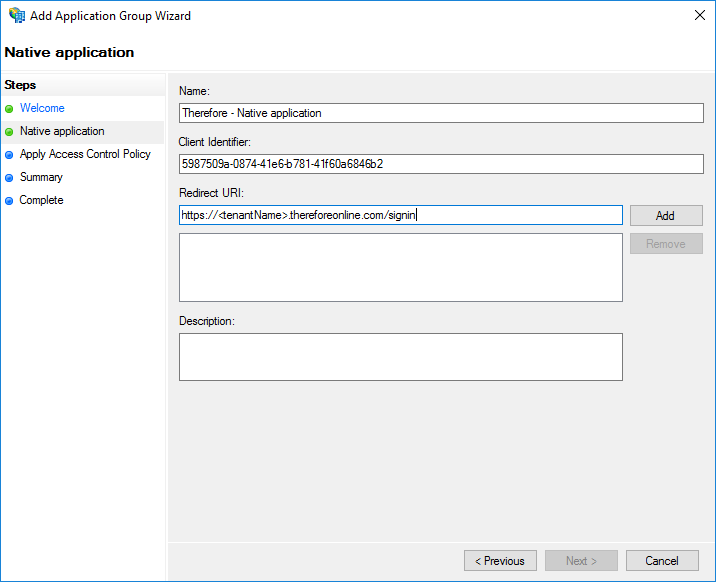716x582 pixels.
Task: Click the blue bullet beside Apply Access Control Policy
Action: click(x=10, y=155)
